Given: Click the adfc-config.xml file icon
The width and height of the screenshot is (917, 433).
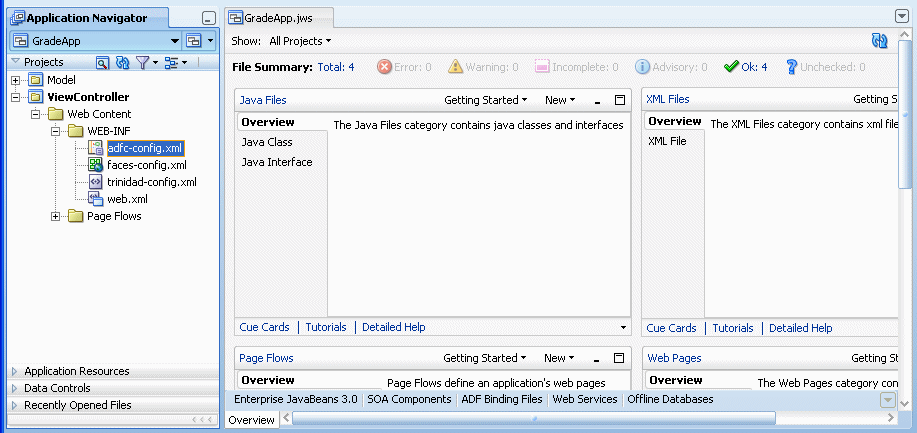Looking at the screenshot, I should 95,147.
